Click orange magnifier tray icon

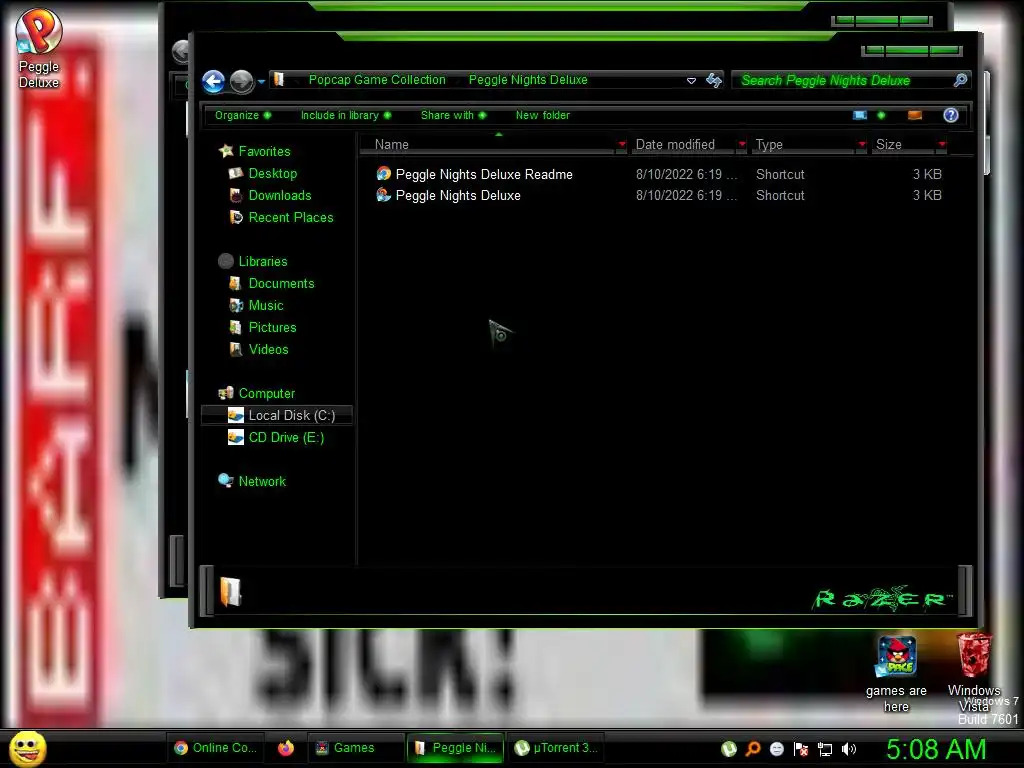[753, 749]
